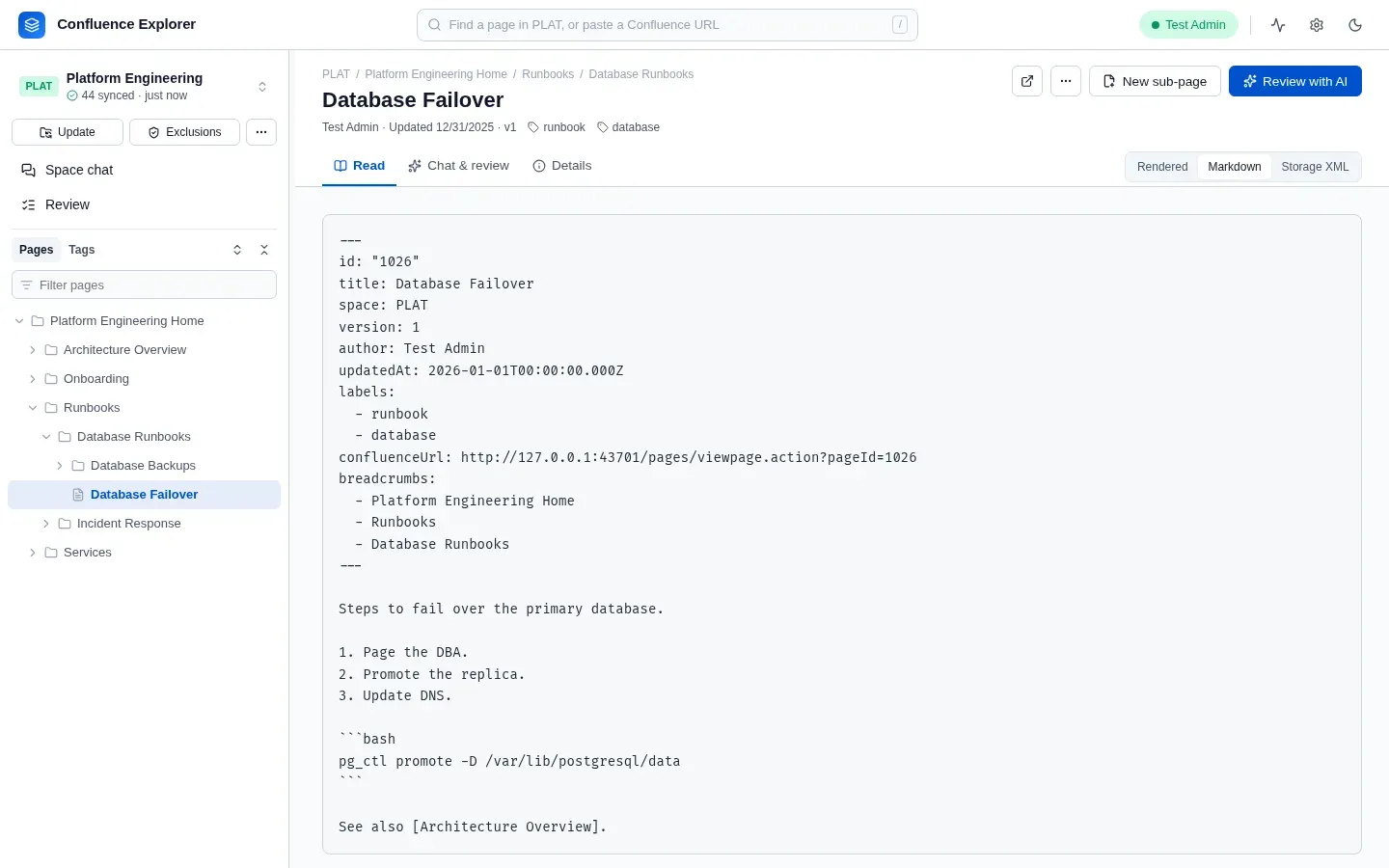1389x868 pixels.
Task: Open Exclusions
Action: pos(184,132)
